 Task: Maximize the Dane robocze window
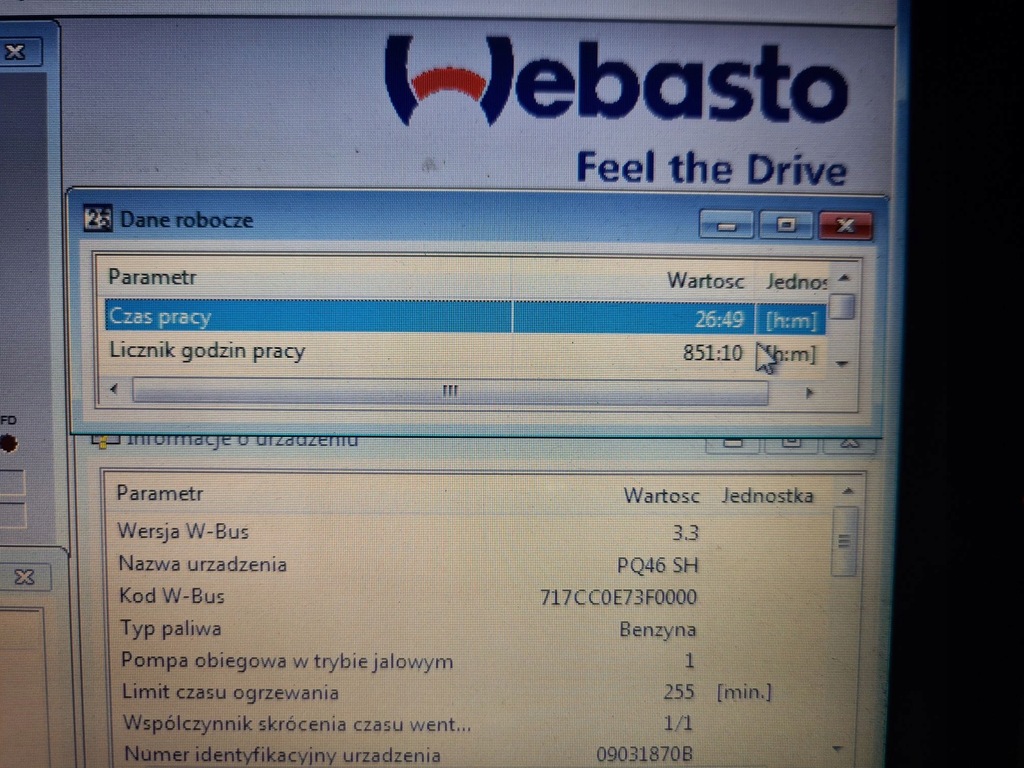786,225
